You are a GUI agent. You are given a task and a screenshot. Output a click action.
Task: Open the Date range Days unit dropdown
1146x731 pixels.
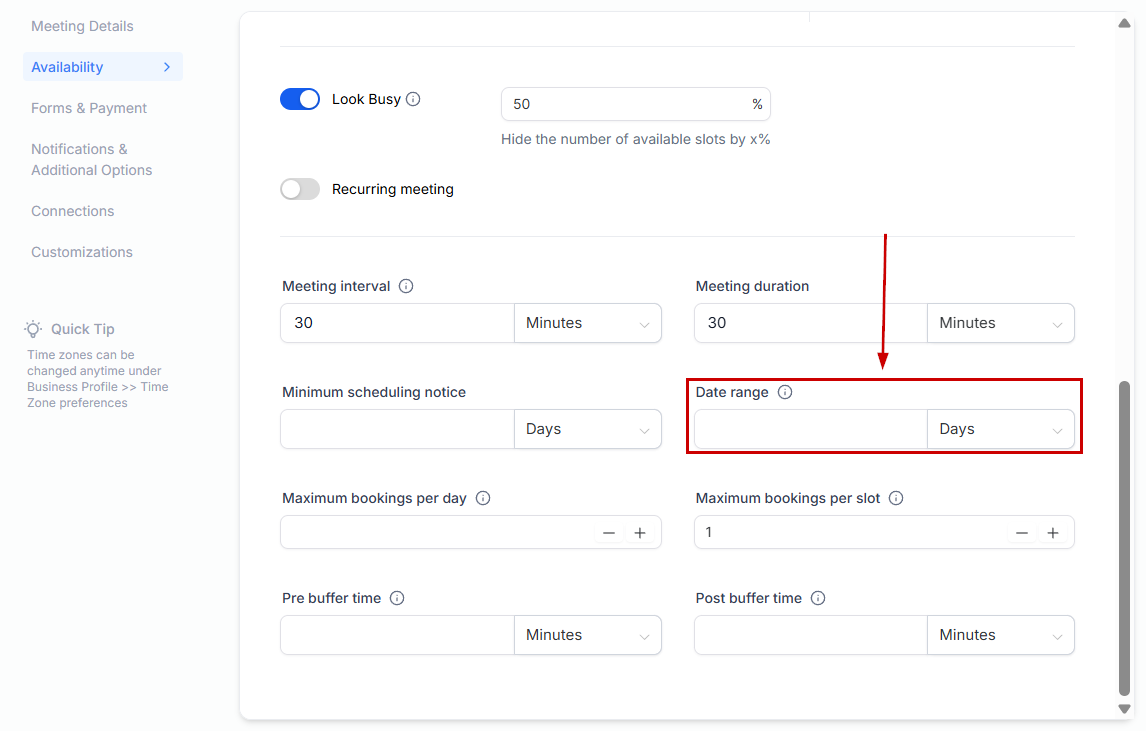click(1000, 429)
